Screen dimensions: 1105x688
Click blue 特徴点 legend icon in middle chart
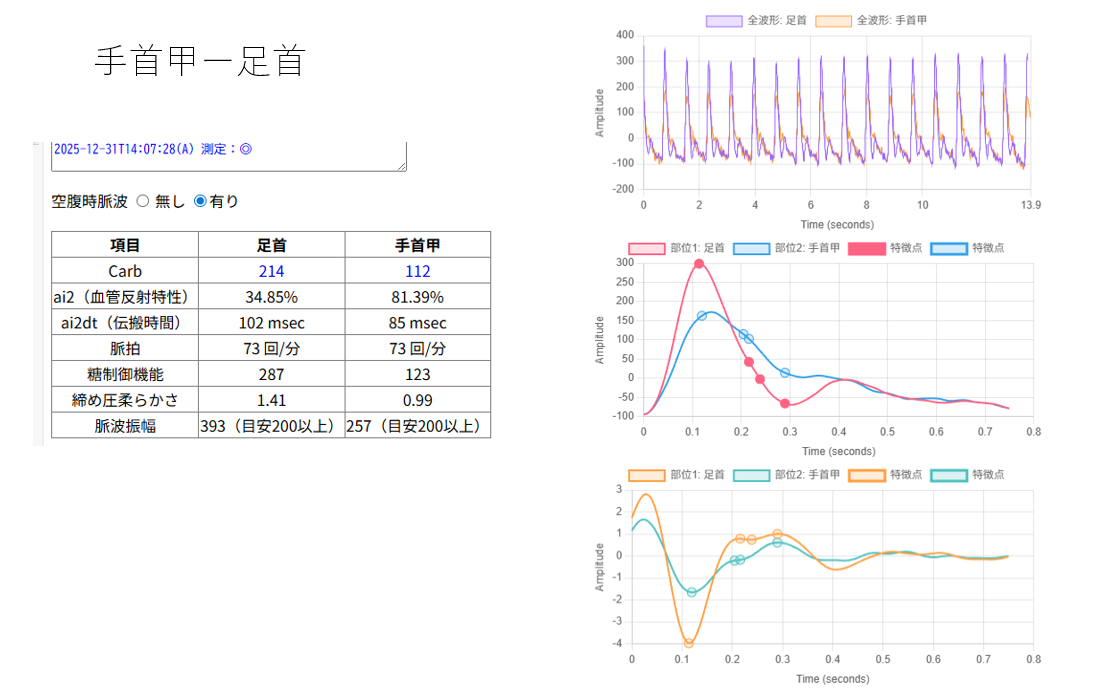948,248
